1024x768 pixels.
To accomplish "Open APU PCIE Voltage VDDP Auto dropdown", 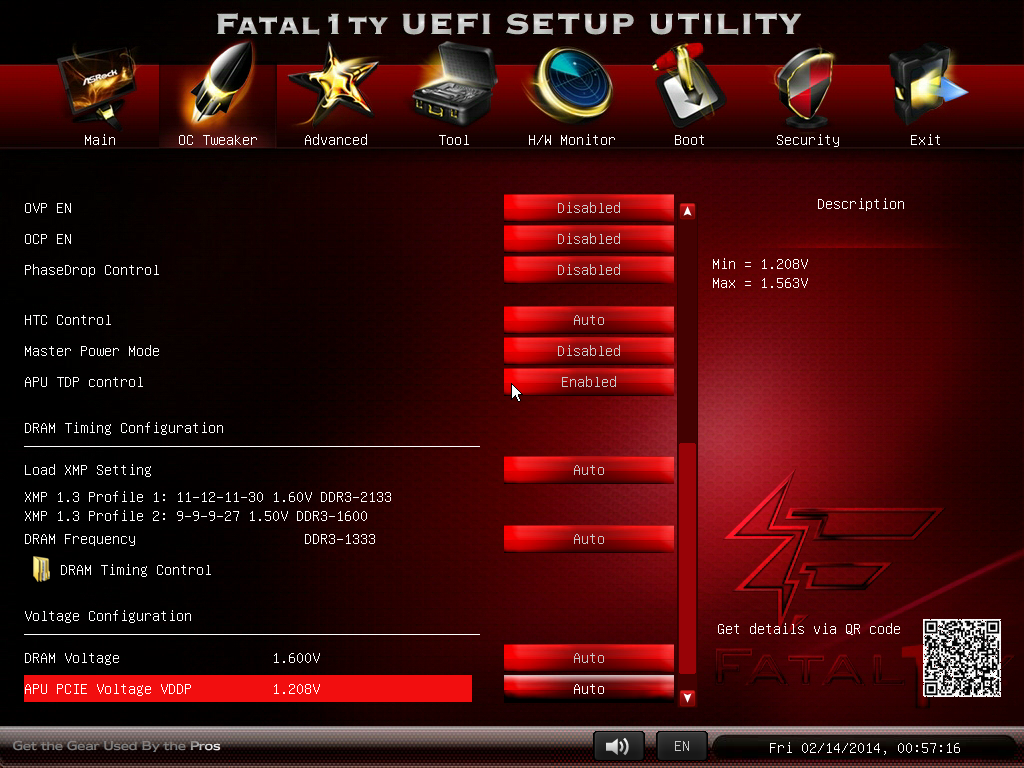I will pyautogui.click(x=588, y=689).
